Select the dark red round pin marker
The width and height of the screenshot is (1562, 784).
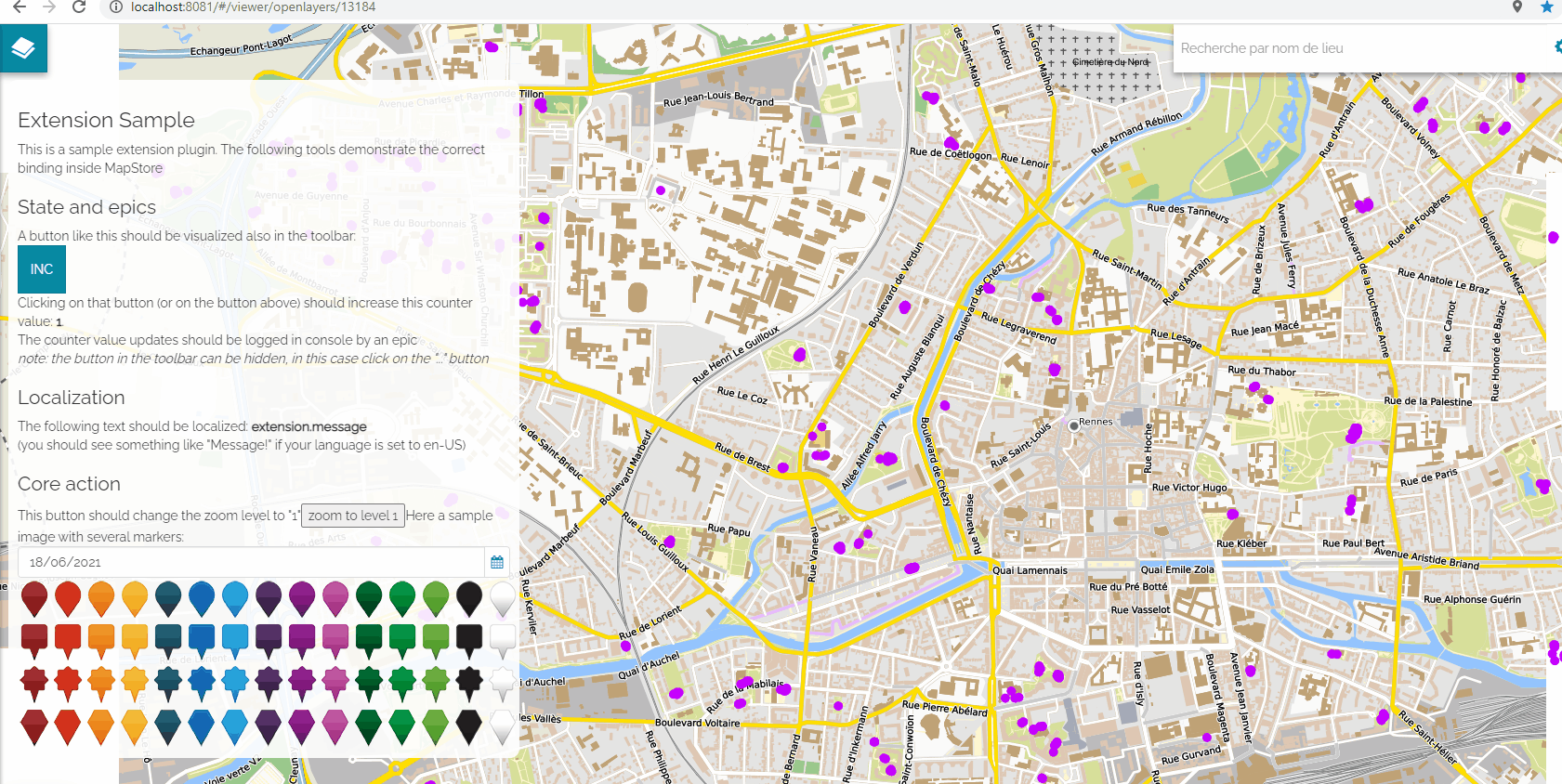(34, 599)
